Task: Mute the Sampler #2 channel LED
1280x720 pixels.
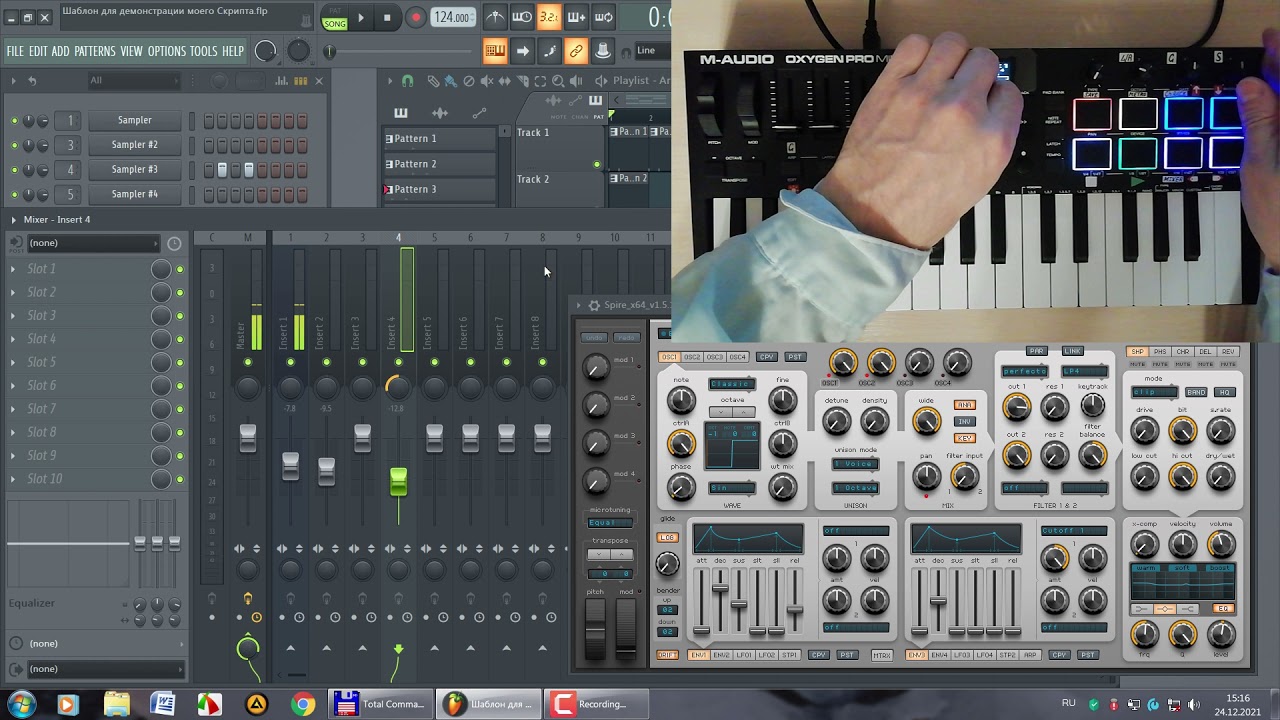Action: pyautogui.click(x=14, y=145)
